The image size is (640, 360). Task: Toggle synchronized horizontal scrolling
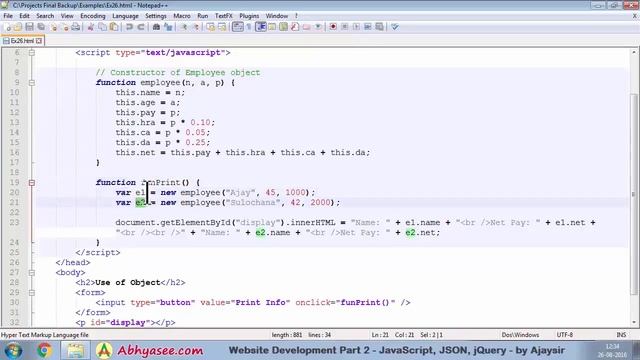point(222,27)
